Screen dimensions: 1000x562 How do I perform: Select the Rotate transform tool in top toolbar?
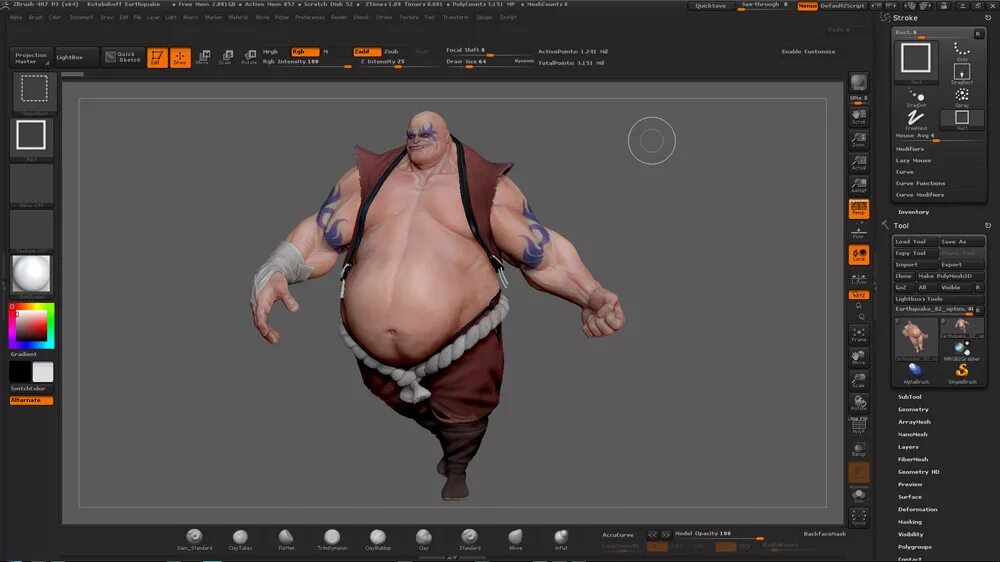[x=249, y=57]
